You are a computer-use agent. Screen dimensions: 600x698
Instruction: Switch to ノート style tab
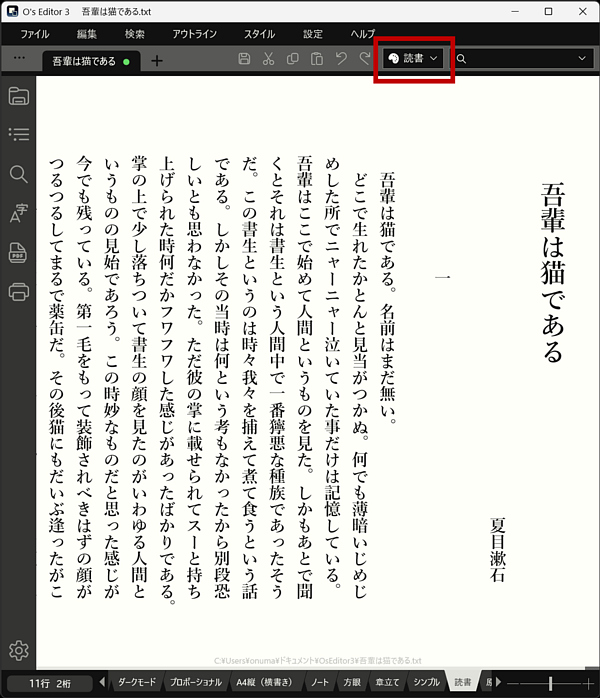[x=320, y=682]
